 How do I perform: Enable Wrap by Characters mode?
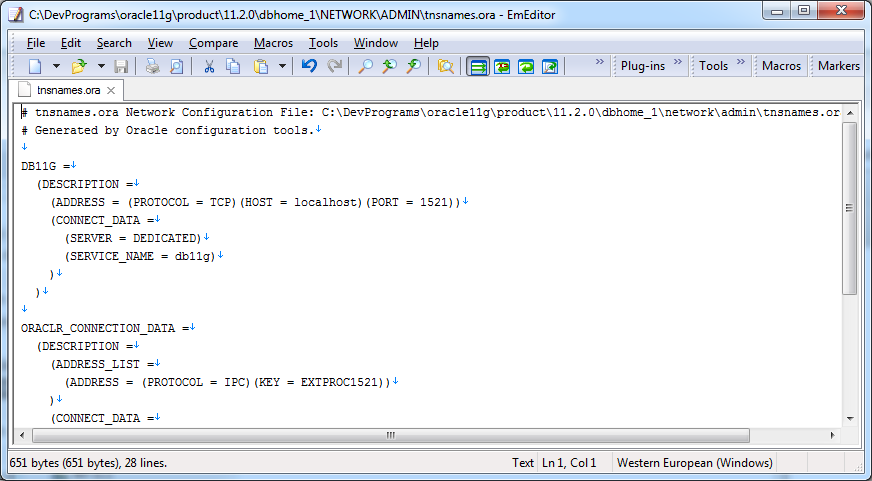pyautogui.click(x=502, y=66)
